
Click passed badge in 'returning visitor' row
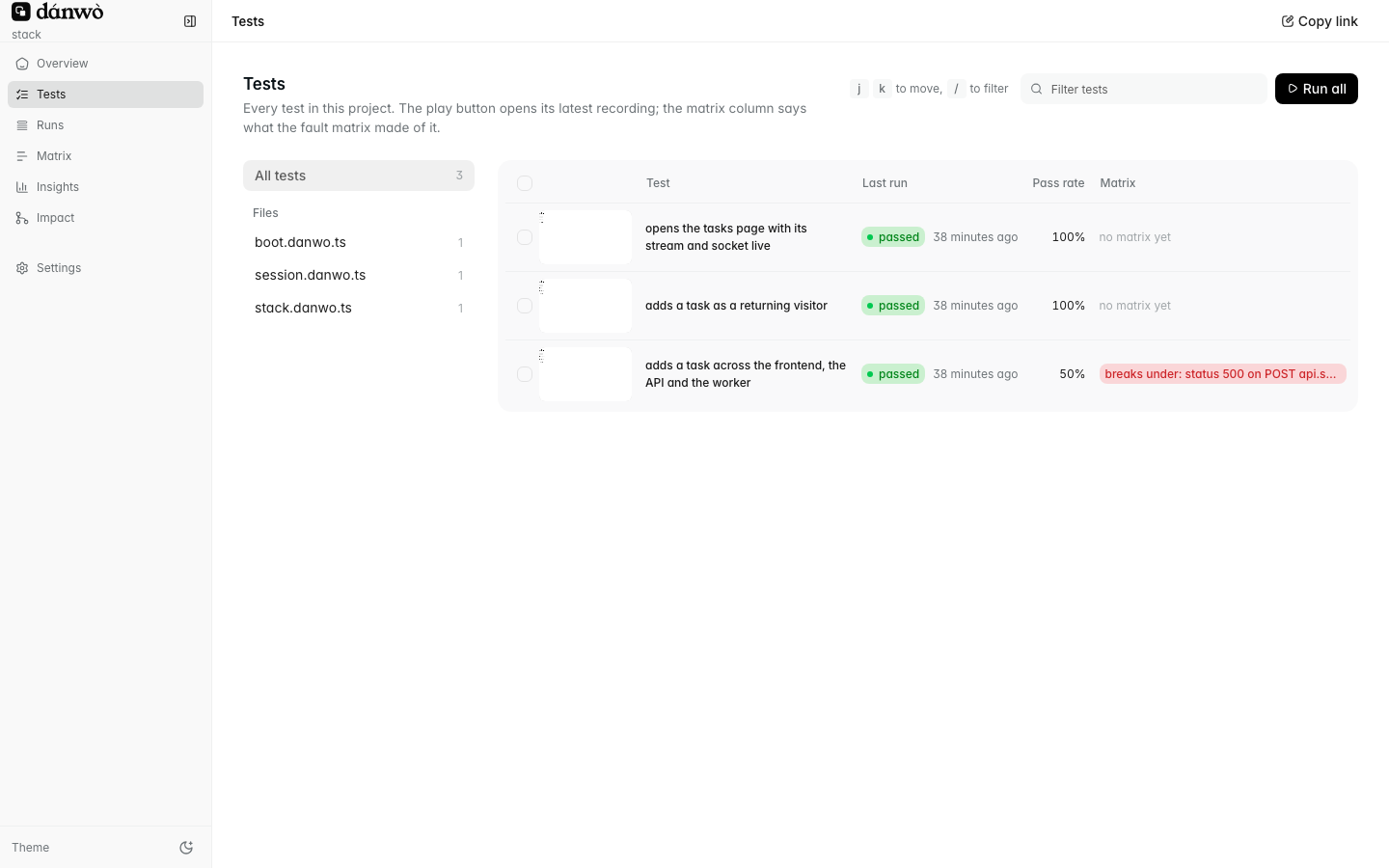[893, 306]
